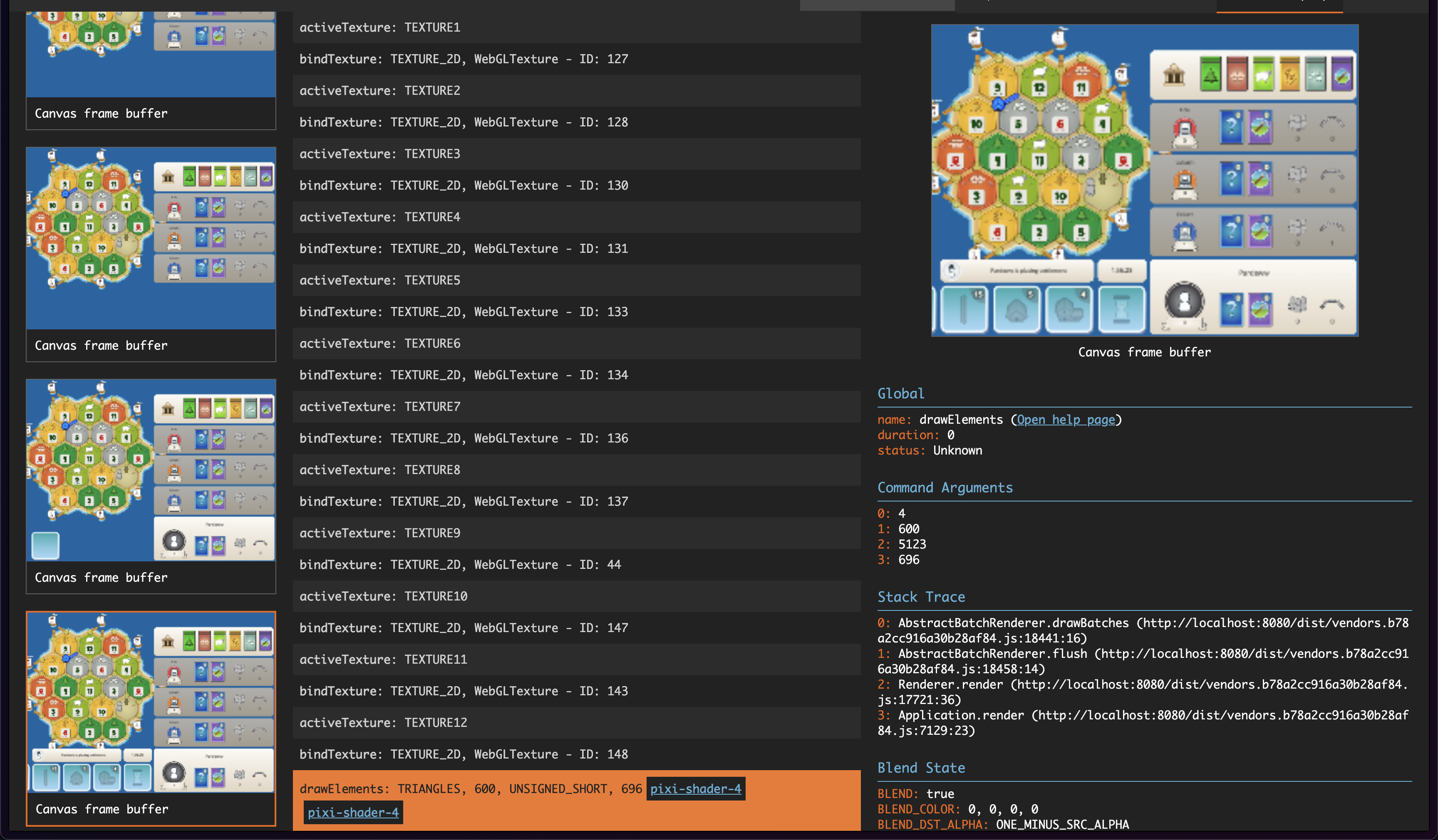Select the activeTexture: TEXTURE1 command row

point(577,27)
